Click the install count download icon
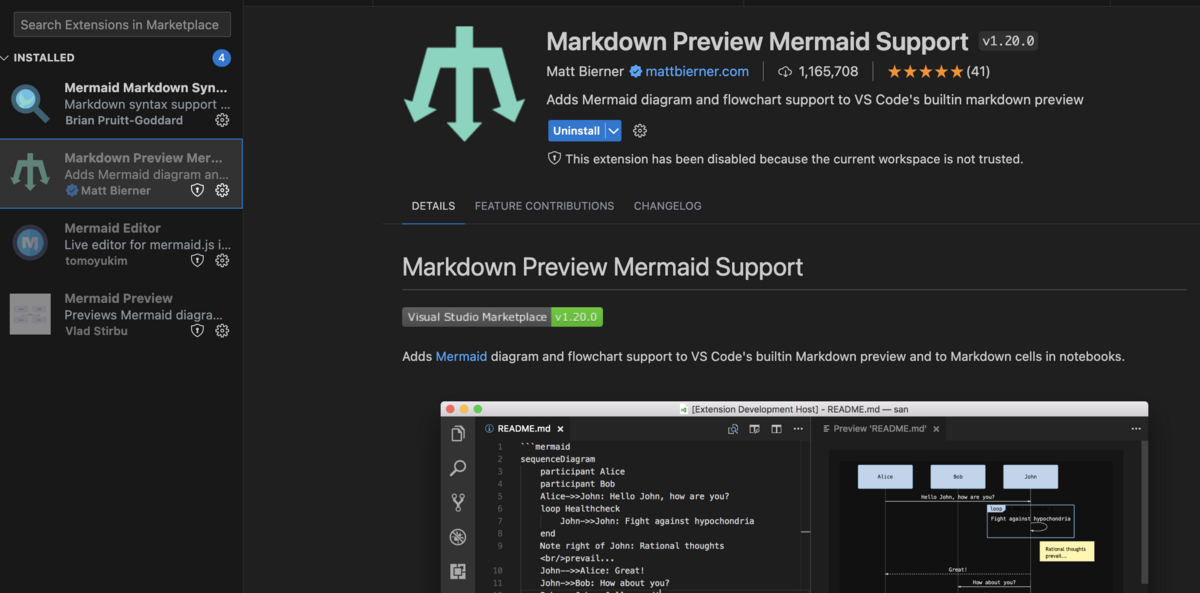Image resolution: width=1200 pixels, height=593 pixels. click(x=785, y=71)
